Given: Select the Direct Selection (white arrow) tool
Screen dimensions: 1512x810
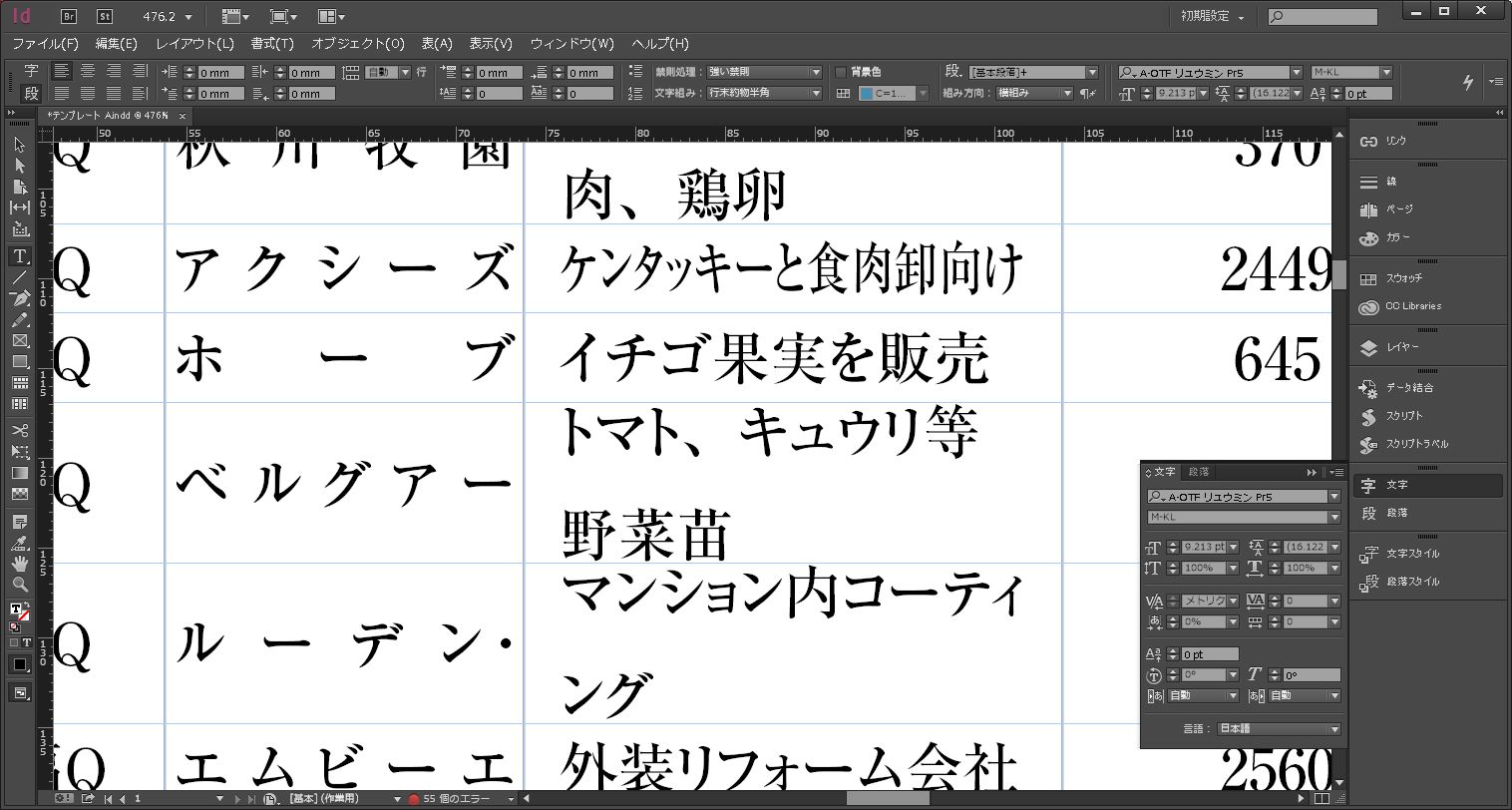Looking at the screenshot, I should [19, 166].
